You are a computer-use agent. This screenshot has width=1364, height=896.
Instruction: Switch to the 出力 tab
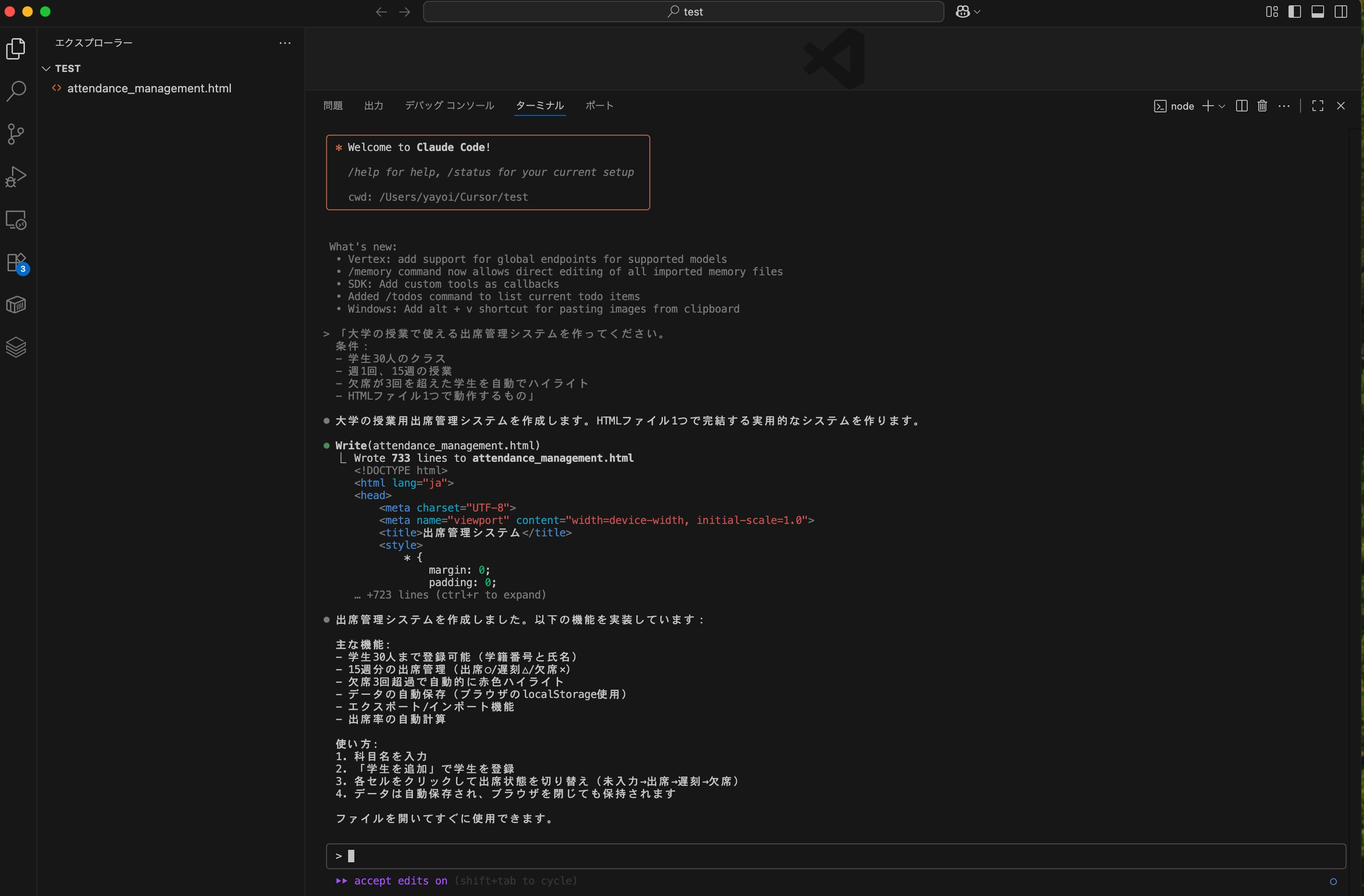374,106
